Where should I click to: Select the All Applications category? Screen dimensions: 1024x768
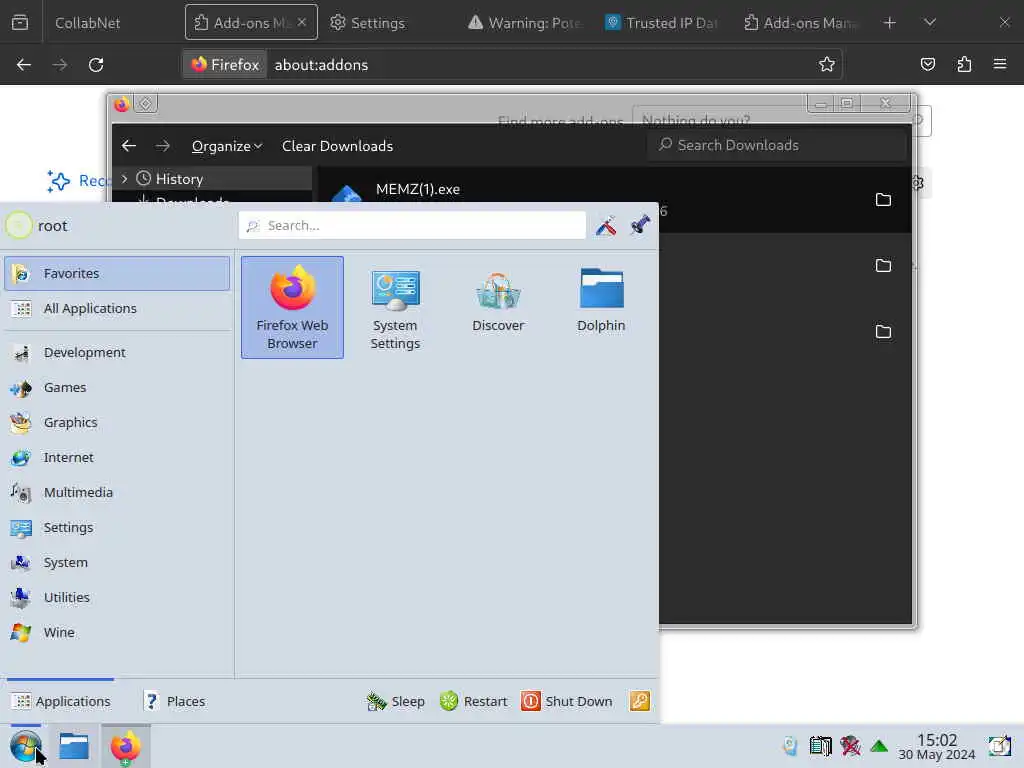[117, 308]
